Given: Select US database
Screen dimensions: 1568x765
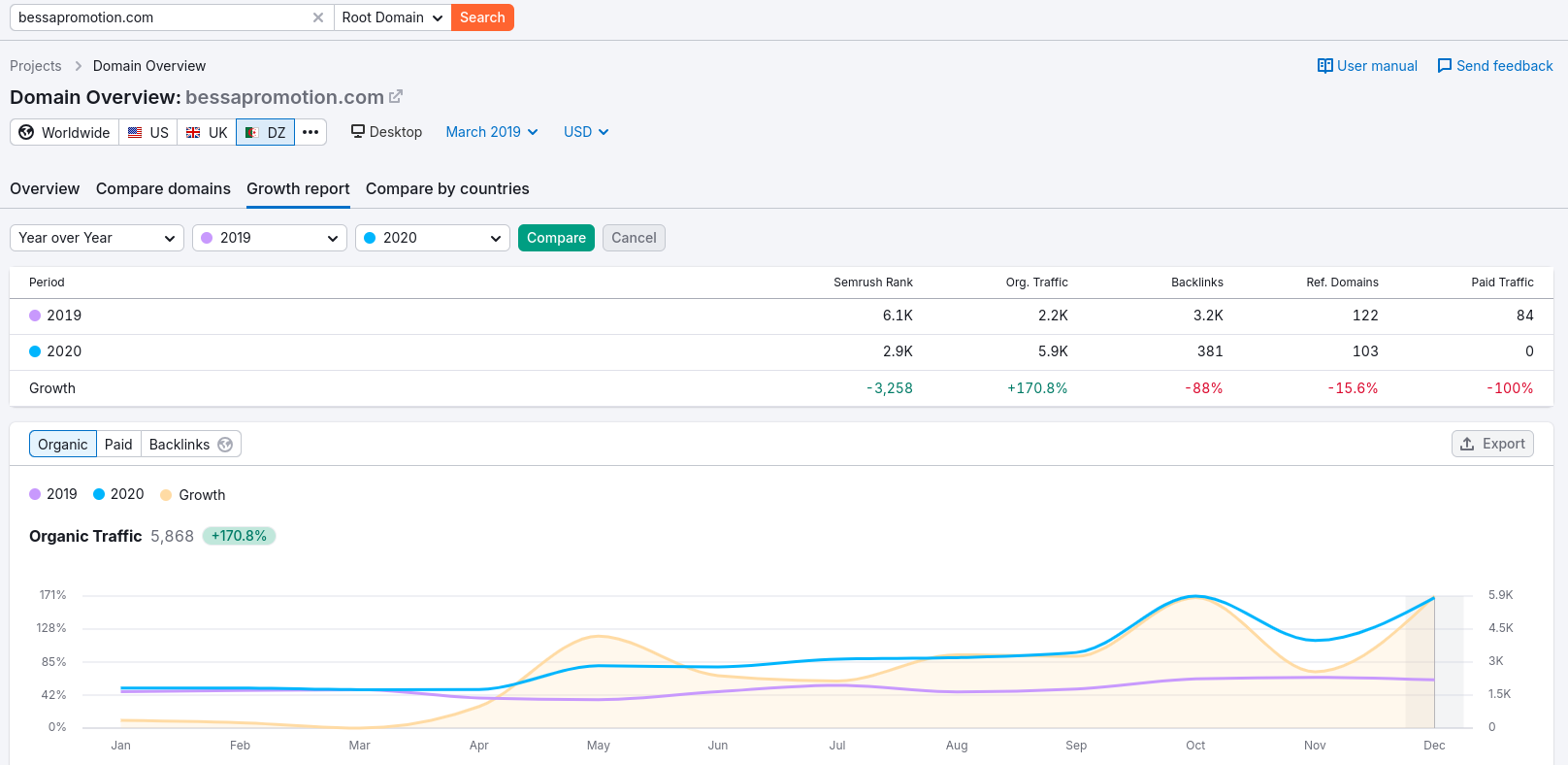Looking at the screenshot, I should pos(148,132).
